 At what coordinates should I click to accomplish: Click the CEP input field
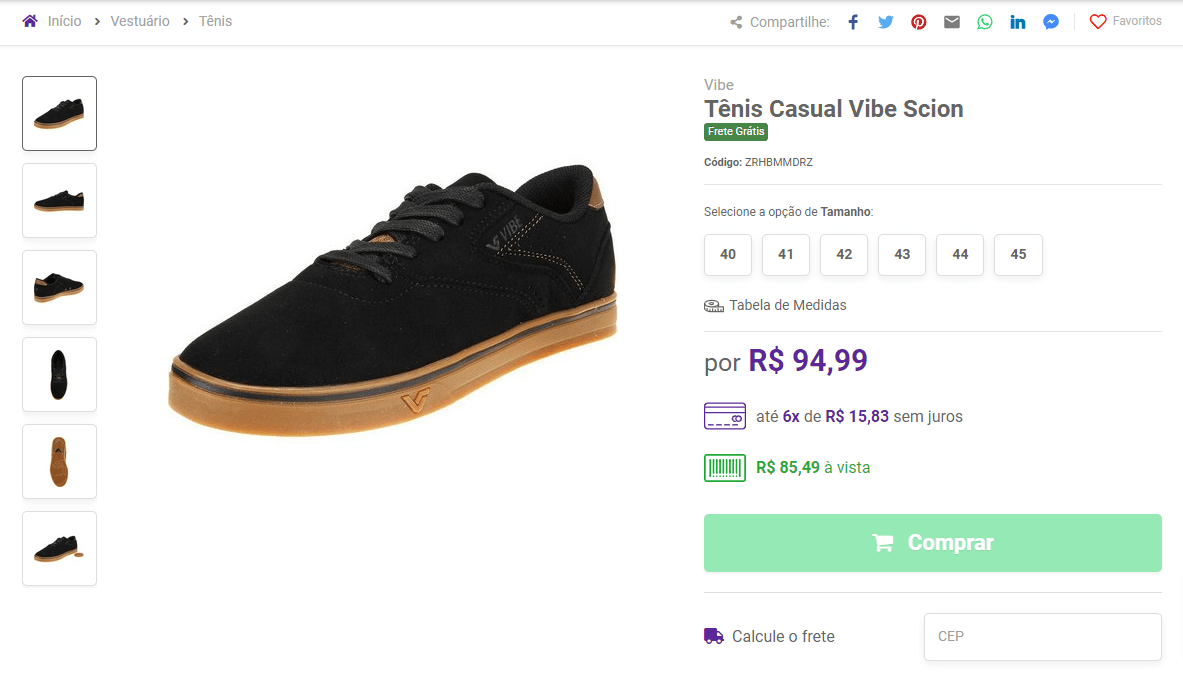coord(1043,636)
